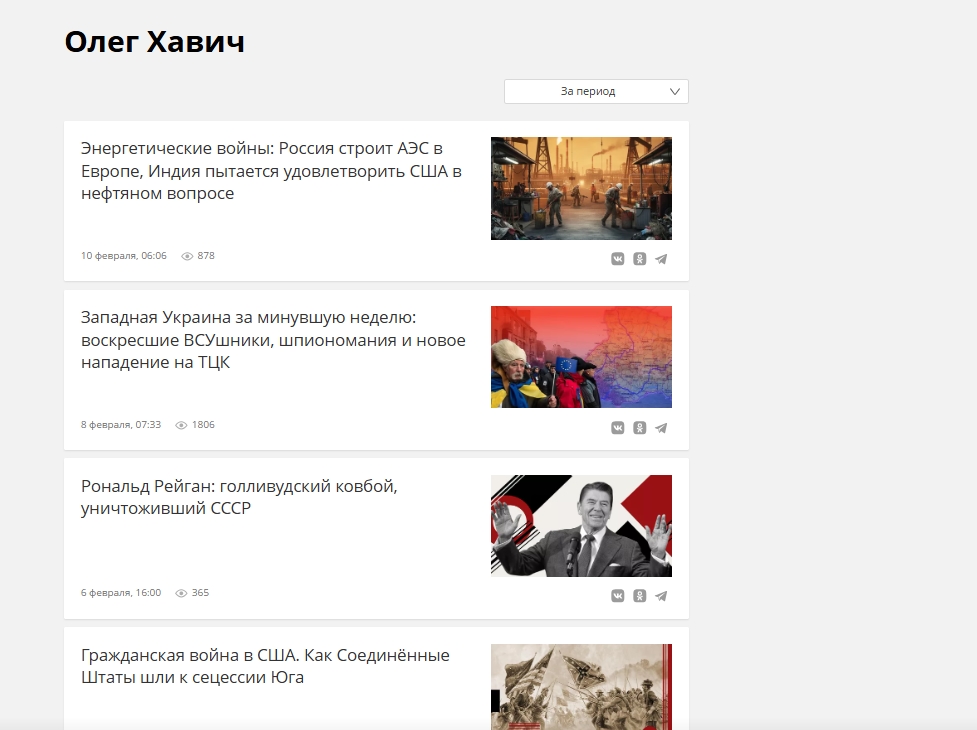This screenshot has width=977, height=730.
Task: Open the 'Западная Украина за минувшую неделю' headline
Action: tap(273, 339)
